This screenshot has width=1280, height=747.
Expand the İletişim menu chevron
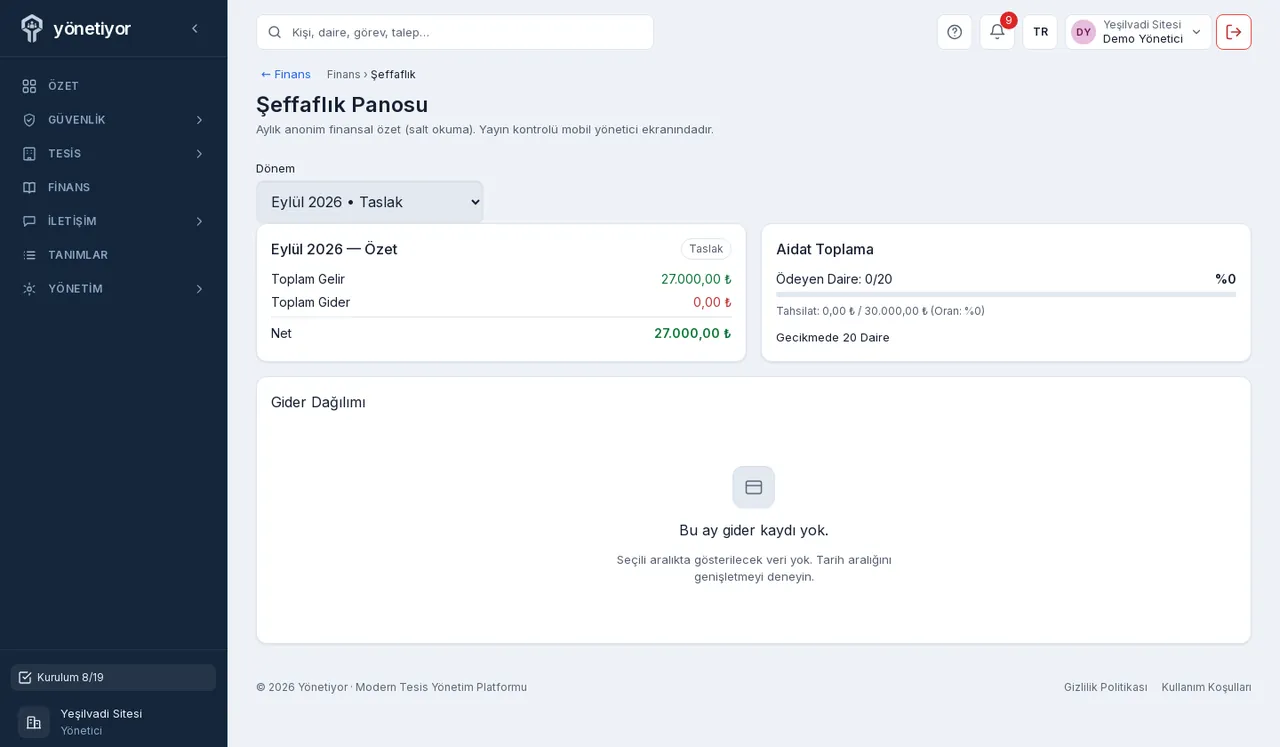click(199, 221)
